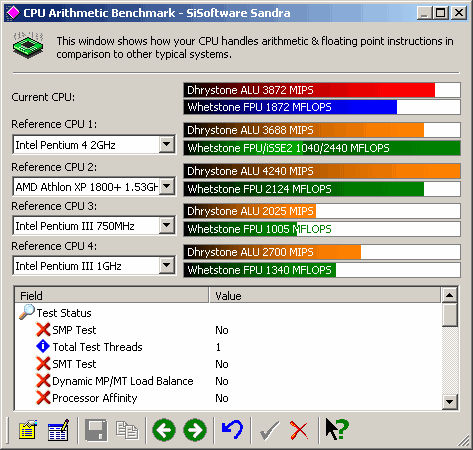Open the Intel Pentium III 1GHz dropdown

click(x=166, y=266)
